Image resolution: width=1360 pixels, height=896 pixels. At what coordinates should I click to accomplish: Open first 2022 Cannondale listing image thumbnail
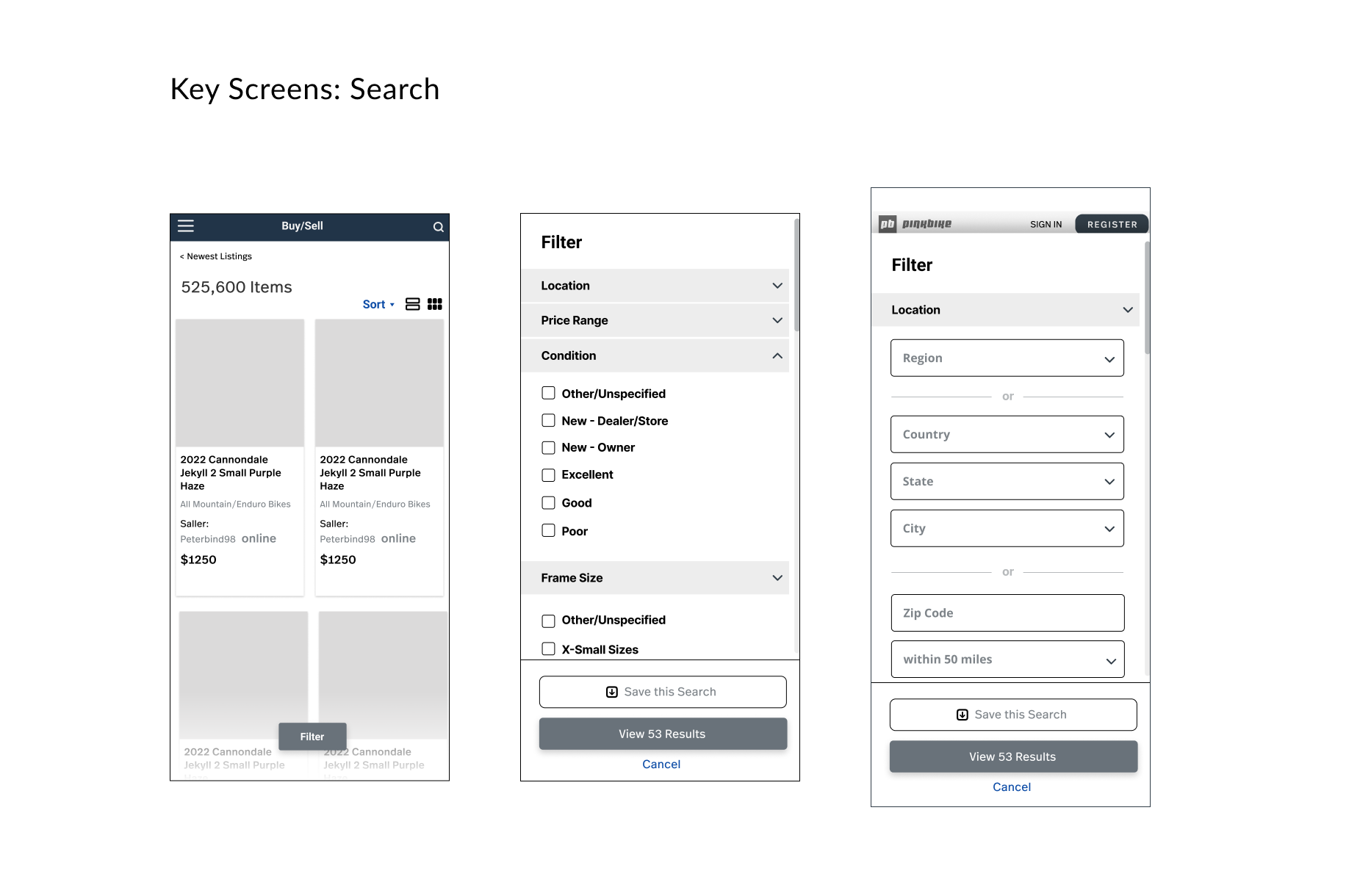(240, 383)
